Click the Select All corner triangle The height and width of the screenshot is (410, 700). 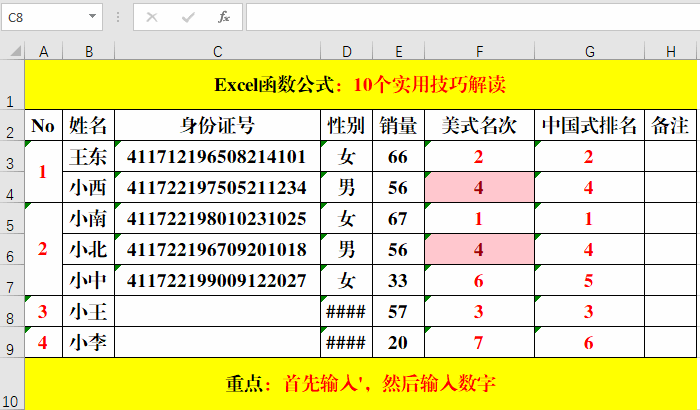pyautogui.click(x=16, y=51)
